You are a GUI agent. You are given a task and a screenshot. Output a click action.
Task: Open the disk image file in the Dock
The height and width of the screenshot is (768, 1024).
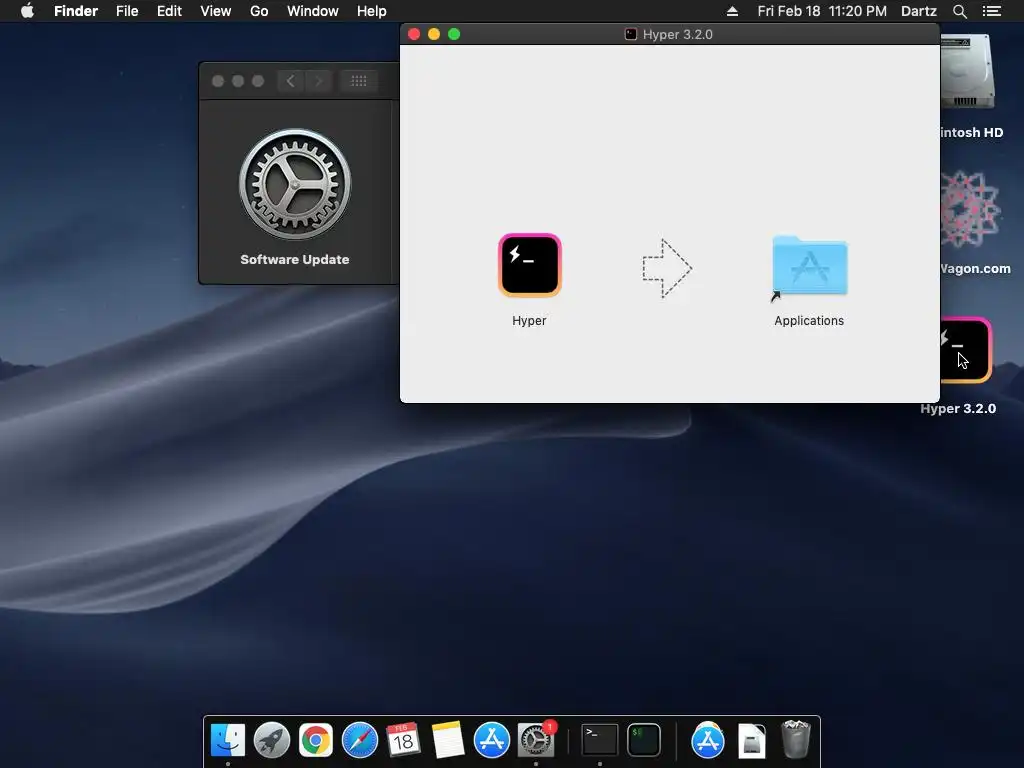752,741
